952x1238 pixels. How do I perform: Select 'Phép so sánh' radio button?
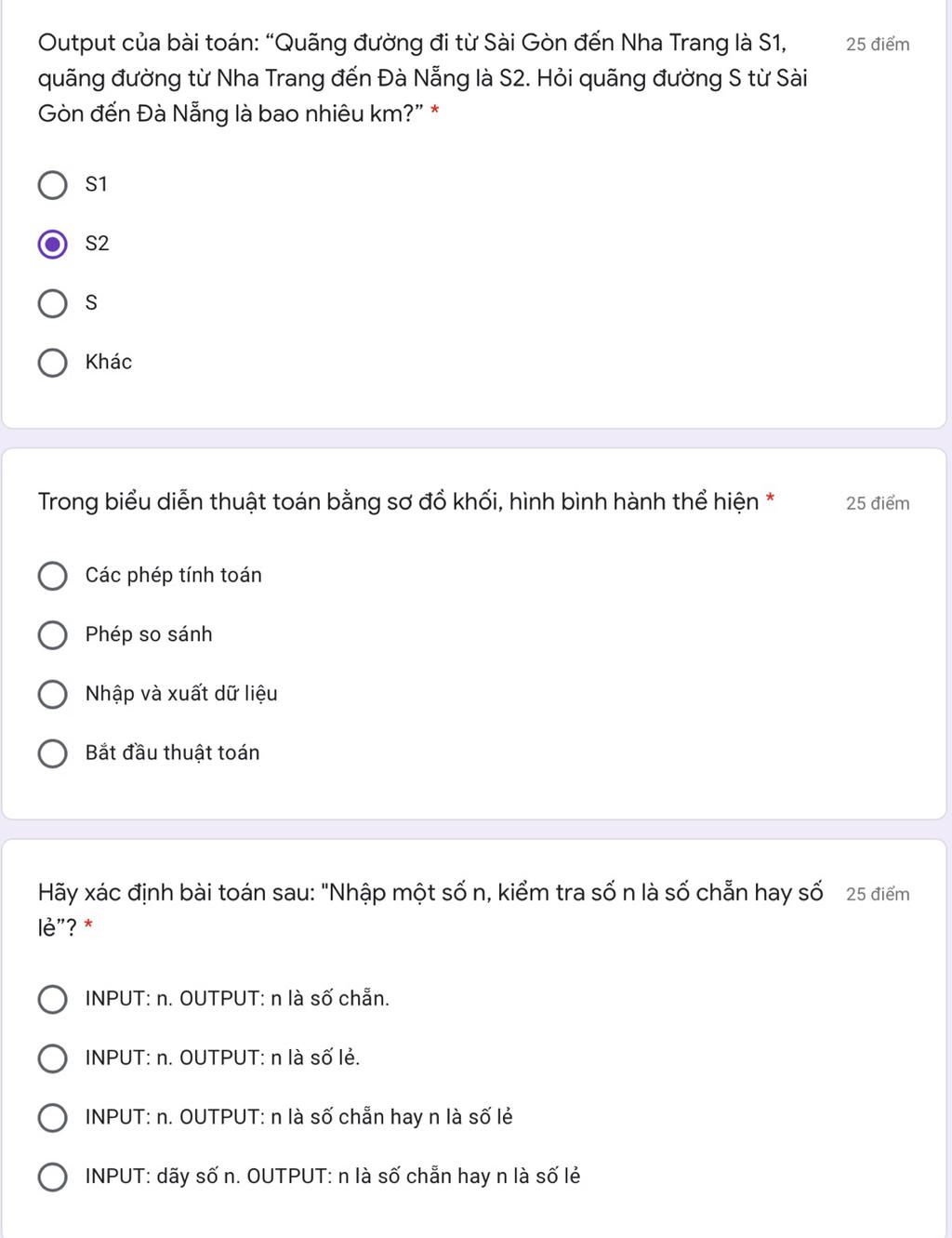coord(52,635)
